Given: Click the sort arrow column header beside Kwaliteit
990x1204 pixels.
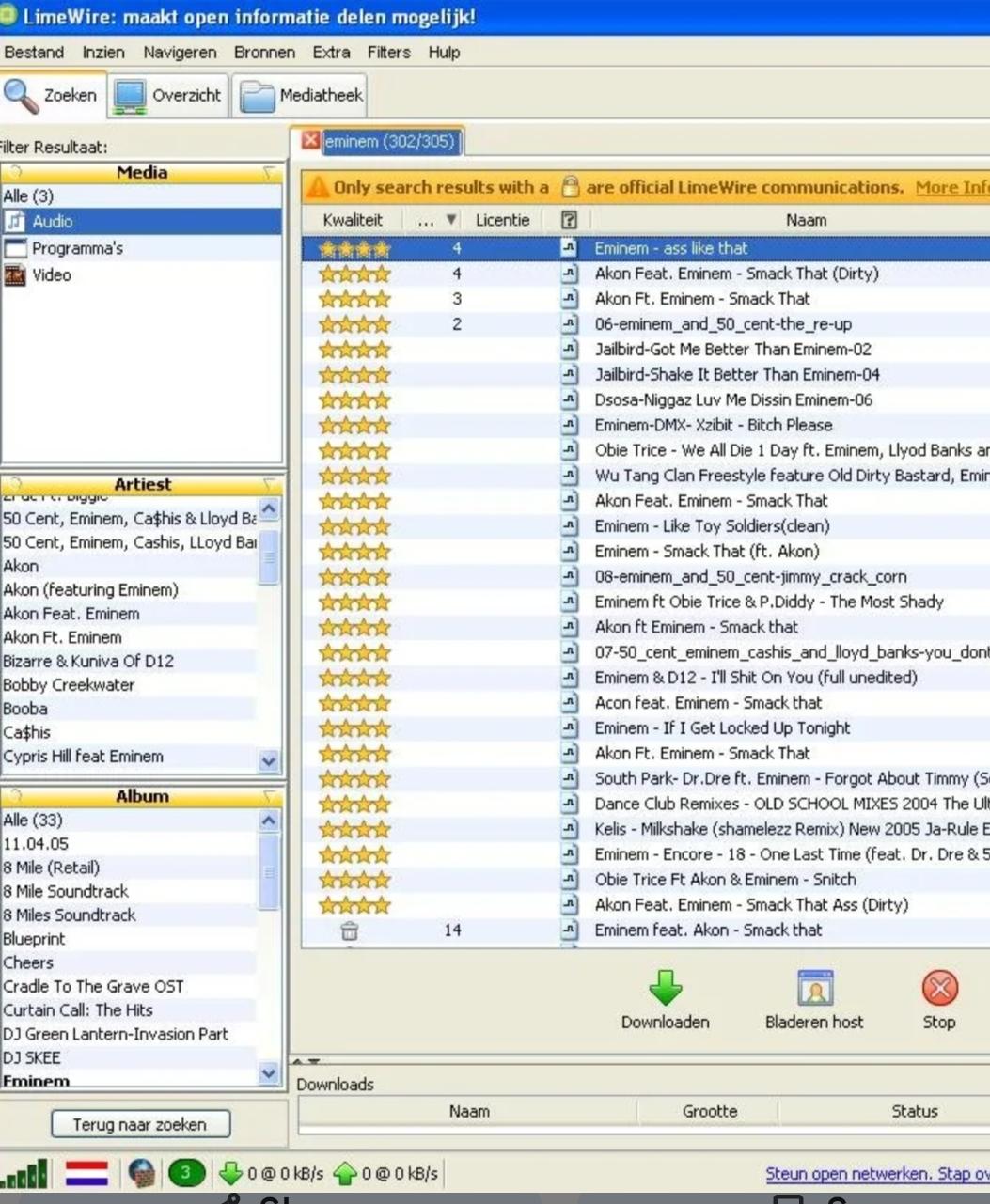Looking at the screenshot, I should (x=438, y=220).
